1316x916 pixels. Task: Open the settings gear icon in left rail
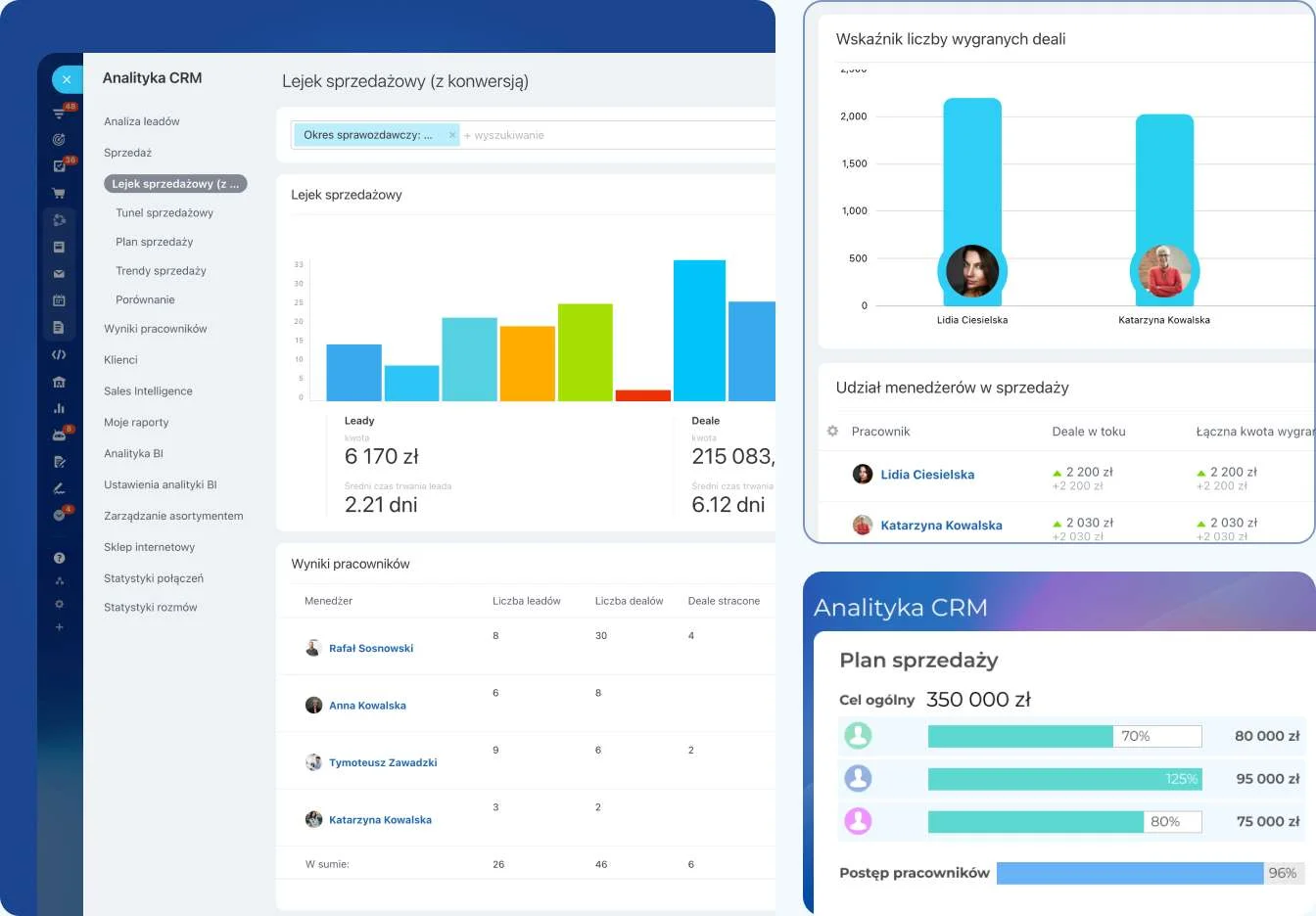59,604
